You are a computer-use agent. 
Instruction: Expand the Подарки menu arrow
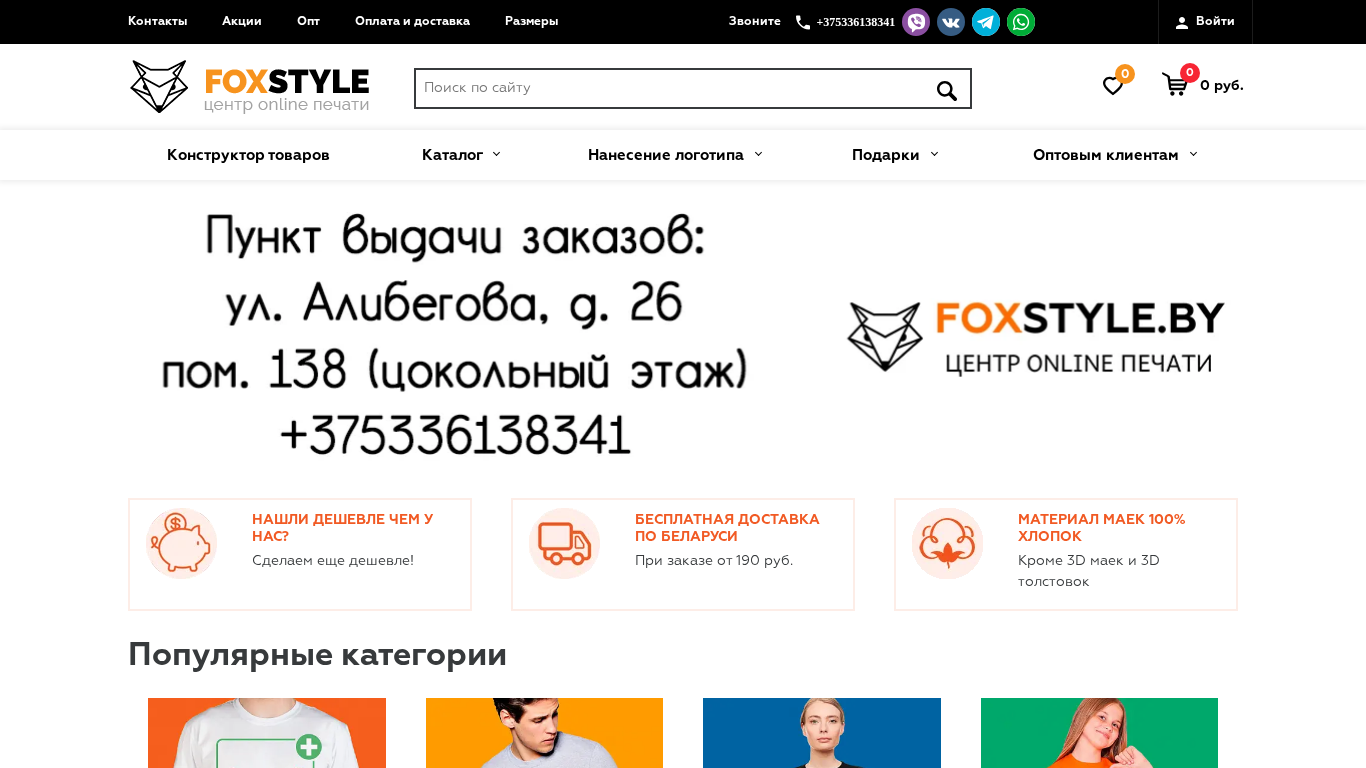pos(934,154)
